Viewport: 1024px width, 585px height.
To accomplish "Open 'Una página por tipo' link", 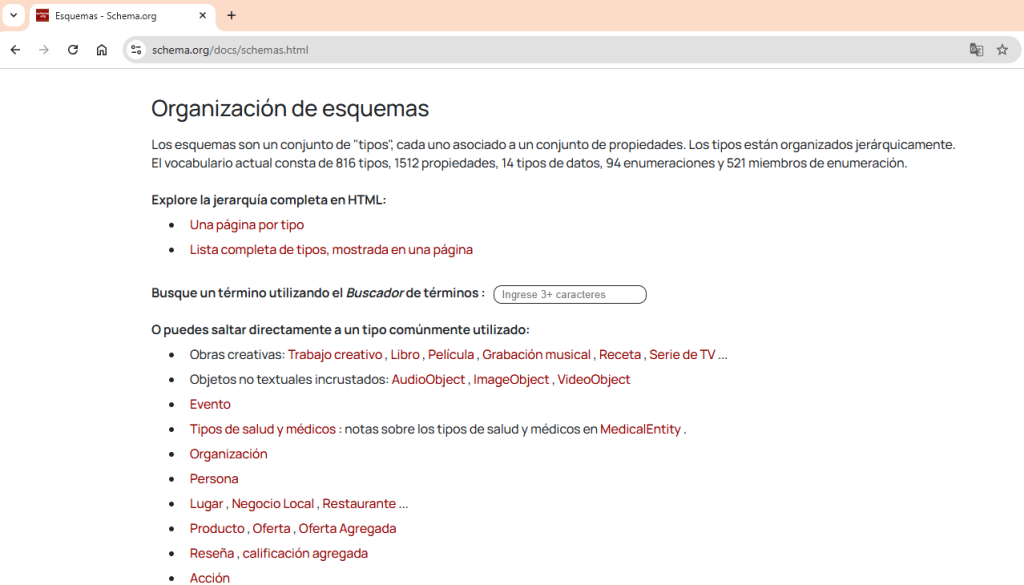I will [x=247, y=225].
